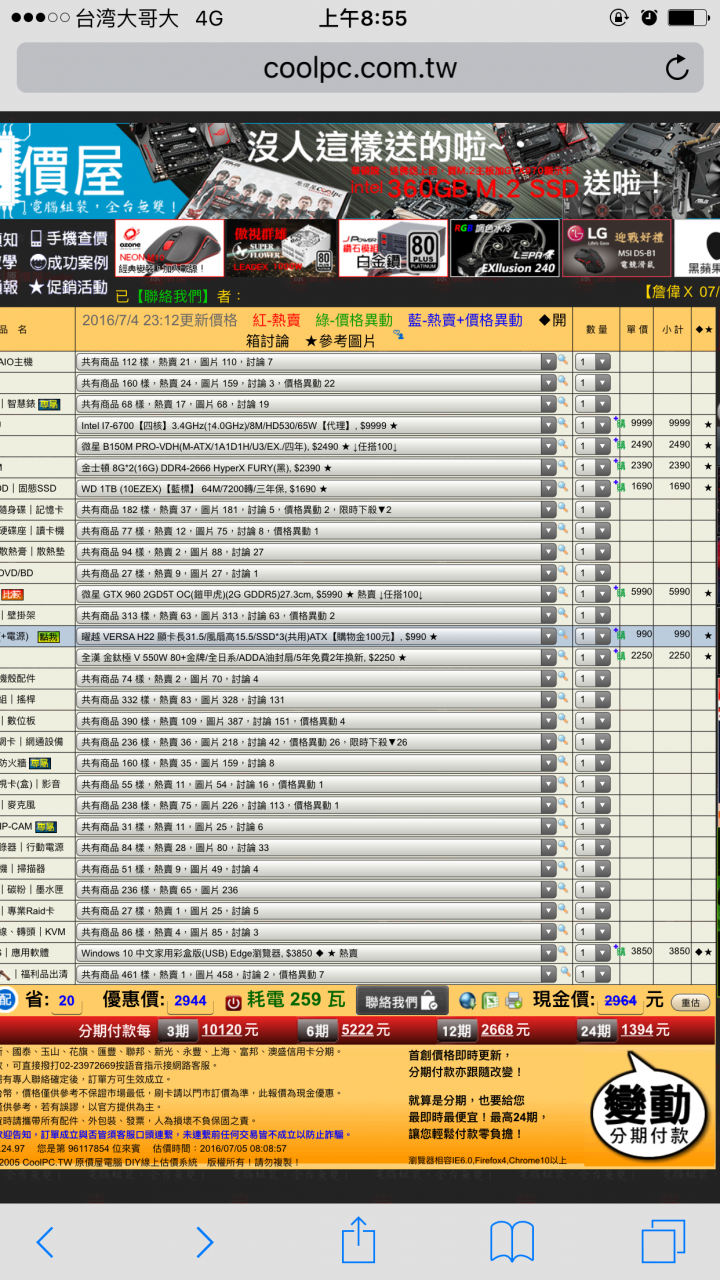The height and width of the screenshot is (1280, 720).
Task: Open 成功案例 in left menu
Action: pyautogui.click(x=69, y=263)
